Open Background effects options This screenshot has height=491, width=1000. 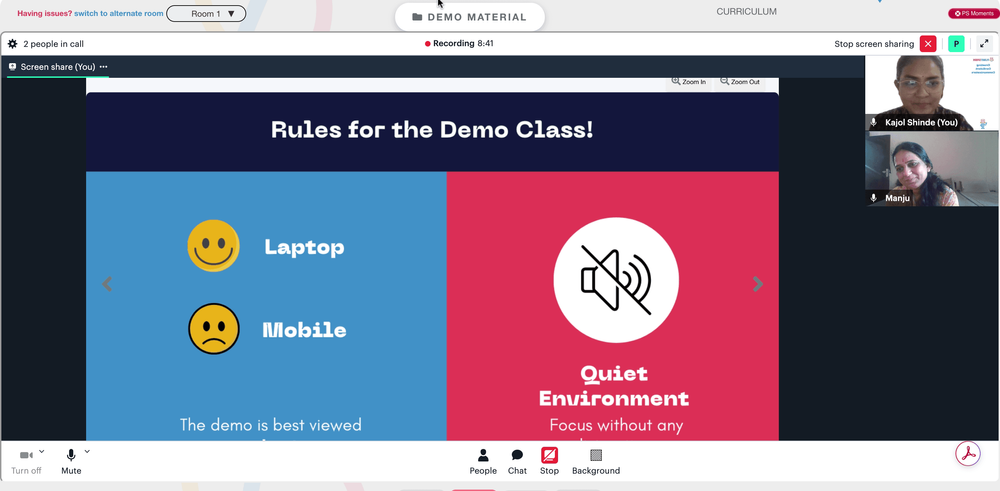(x=596, y=462)
